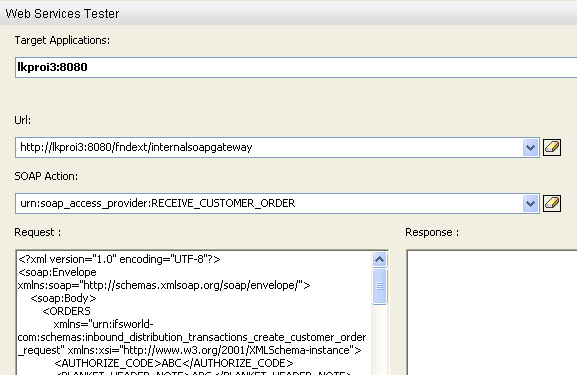Click the "<soap:Body>" line in Request
Viewport: 577px width, 375px height.
pos(63,298)
